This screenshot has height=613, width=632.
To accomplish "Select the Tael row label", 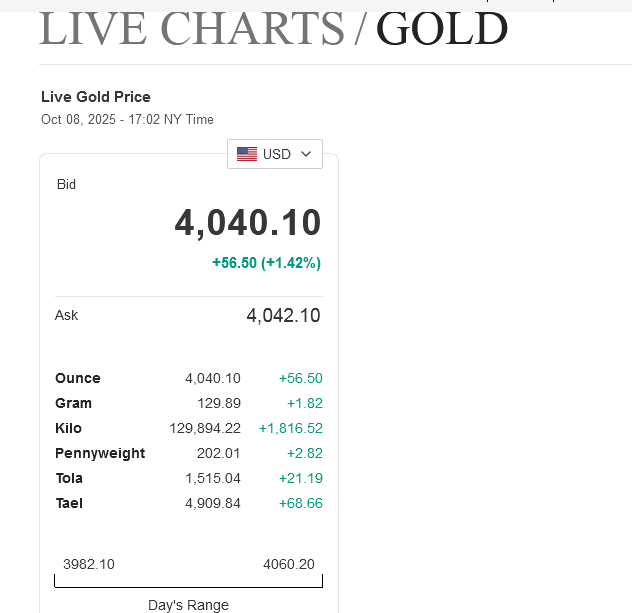I will click(69, 503).
